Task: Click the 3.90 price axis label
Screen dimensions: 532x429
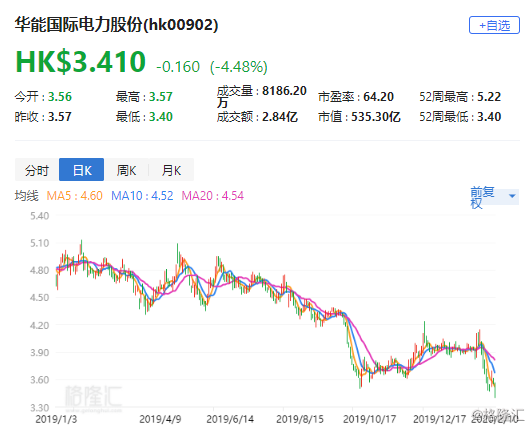Action: click(x=40, y=352)
